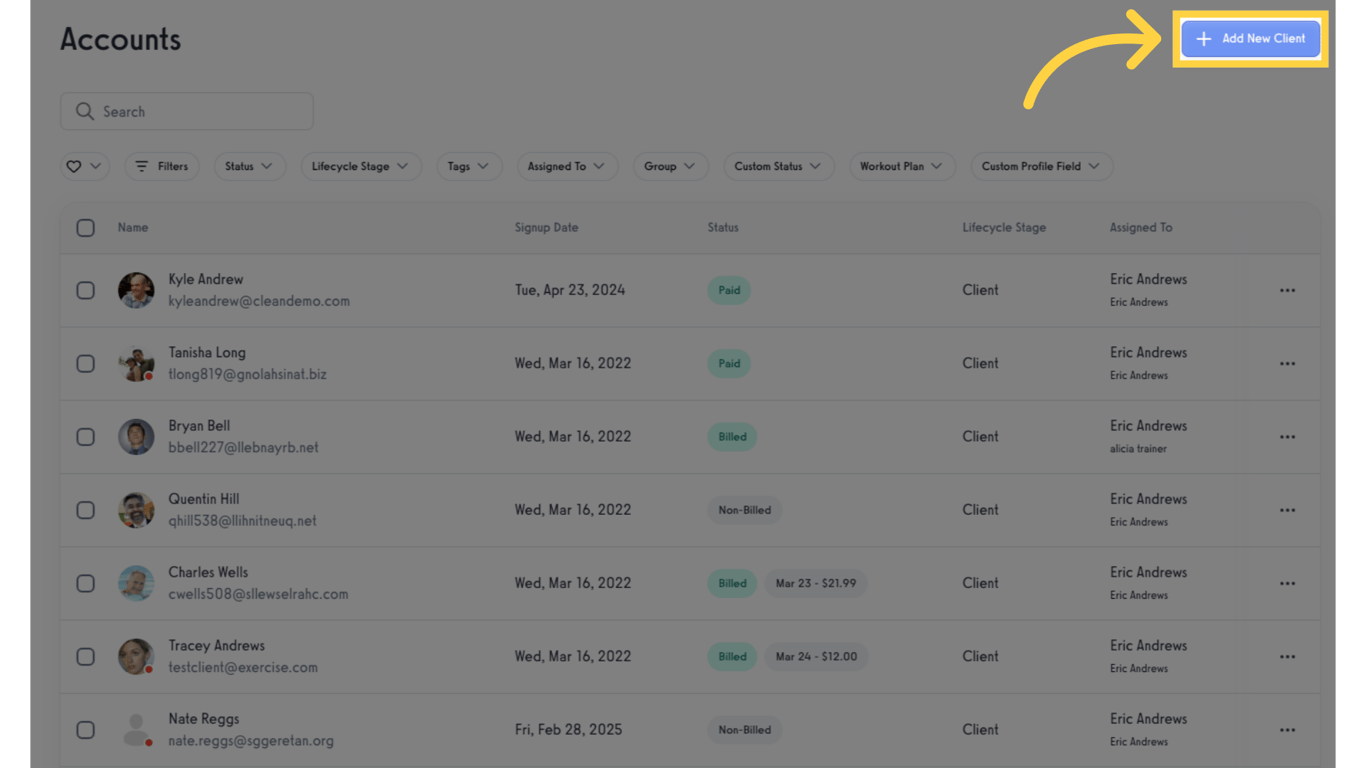Click Quentin Hill's profile avatar
The image size is (1366, 768).
click(136, 510)
